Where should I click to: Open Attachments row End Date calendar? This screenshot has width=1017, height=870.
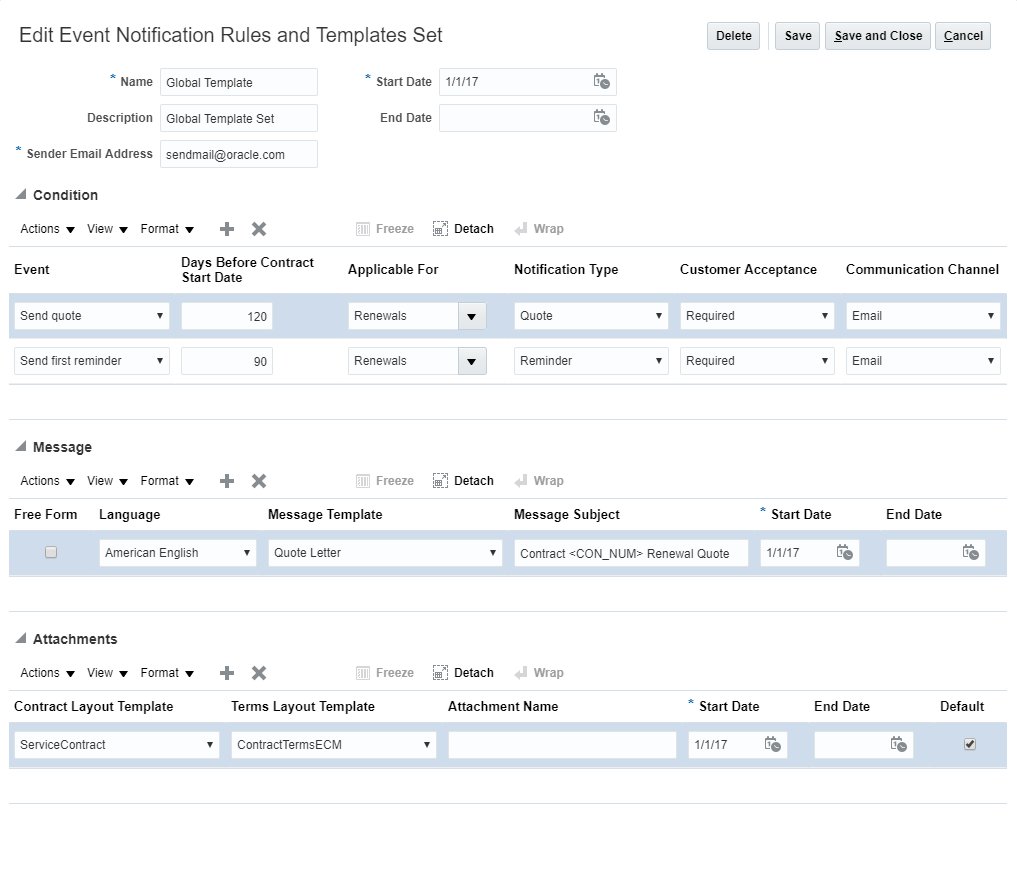pos(899,745)
